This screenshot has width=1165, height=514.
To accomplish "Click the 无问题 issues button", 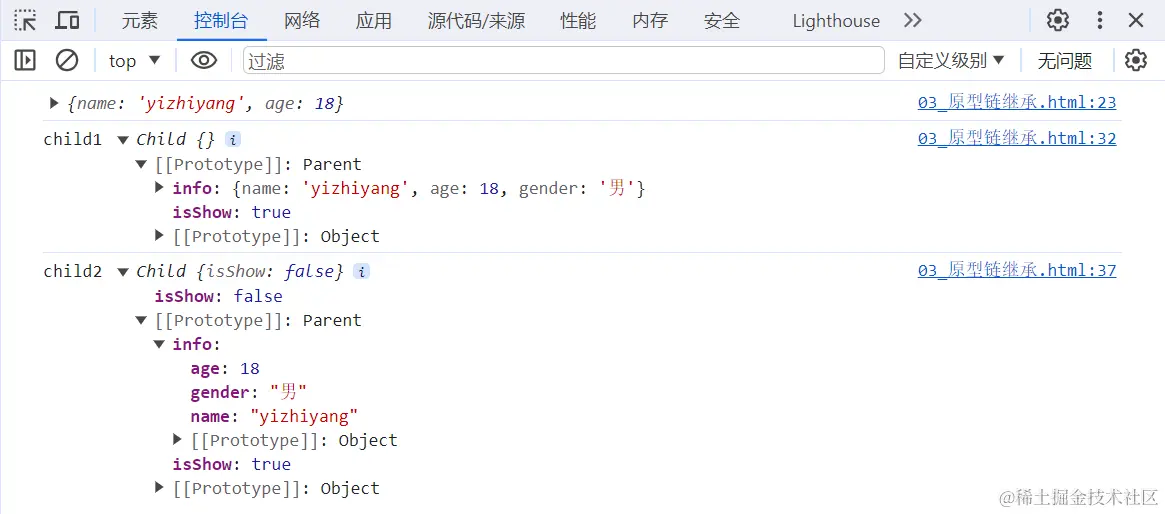I will point(1065,61).
